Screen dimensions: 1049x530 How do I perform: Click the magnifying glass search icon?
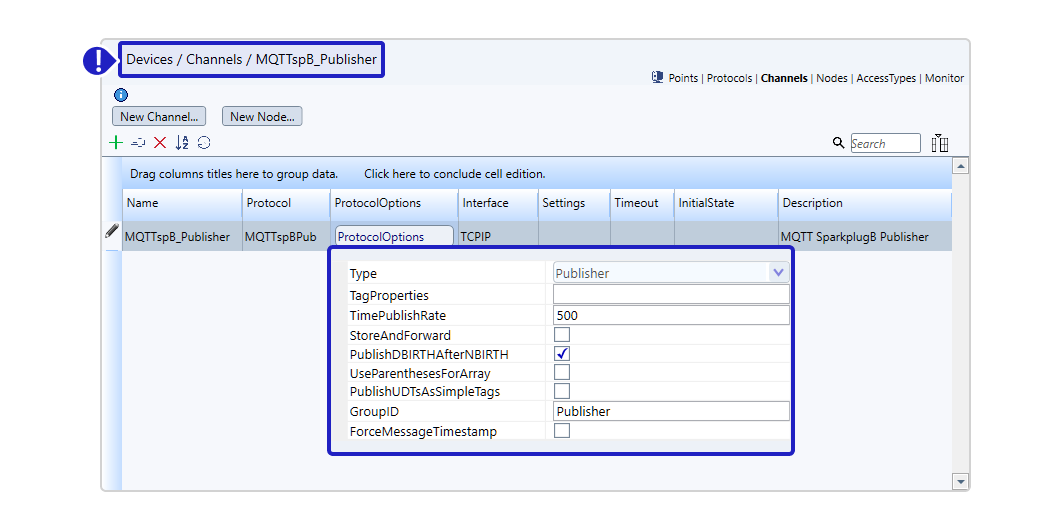coord(838,143)
